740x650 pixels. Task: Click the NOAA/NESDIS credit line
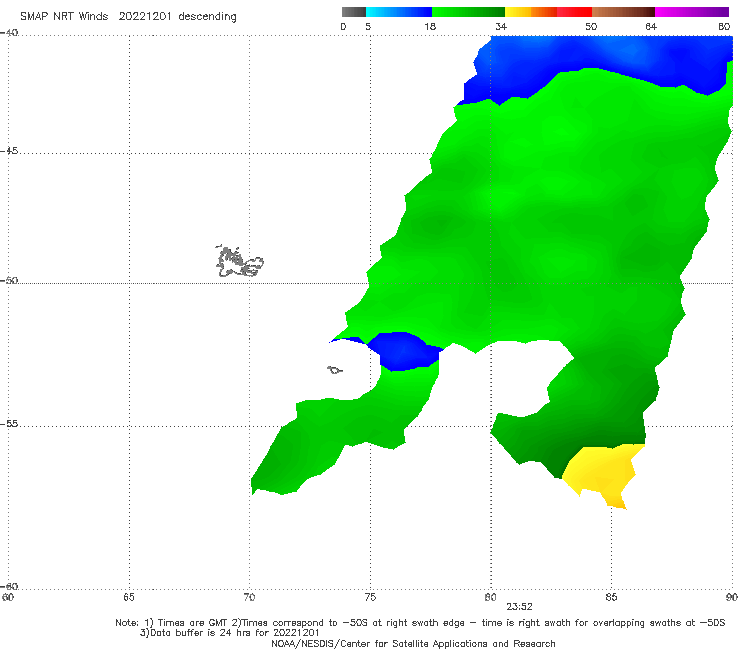tap(413, 643)
